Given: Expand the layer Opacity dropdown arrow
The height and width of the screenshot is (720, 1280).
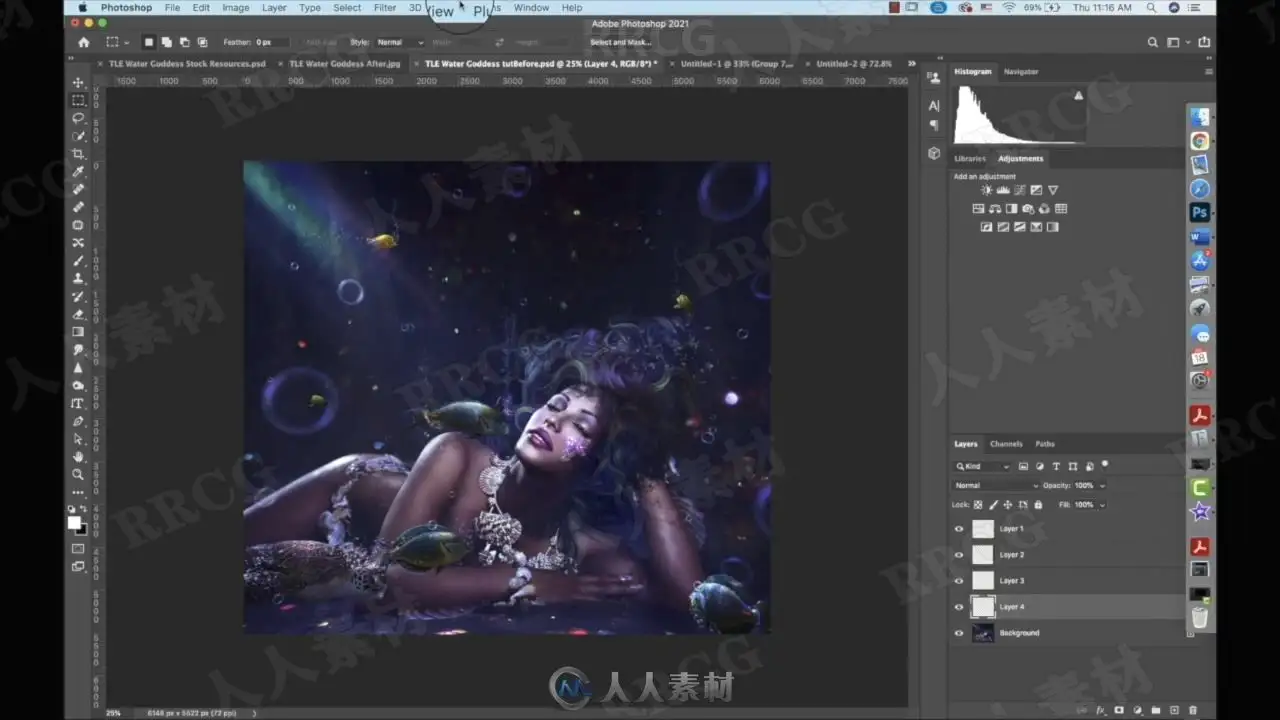Looking at the screenshot, I should click(x=1102, y=486).
